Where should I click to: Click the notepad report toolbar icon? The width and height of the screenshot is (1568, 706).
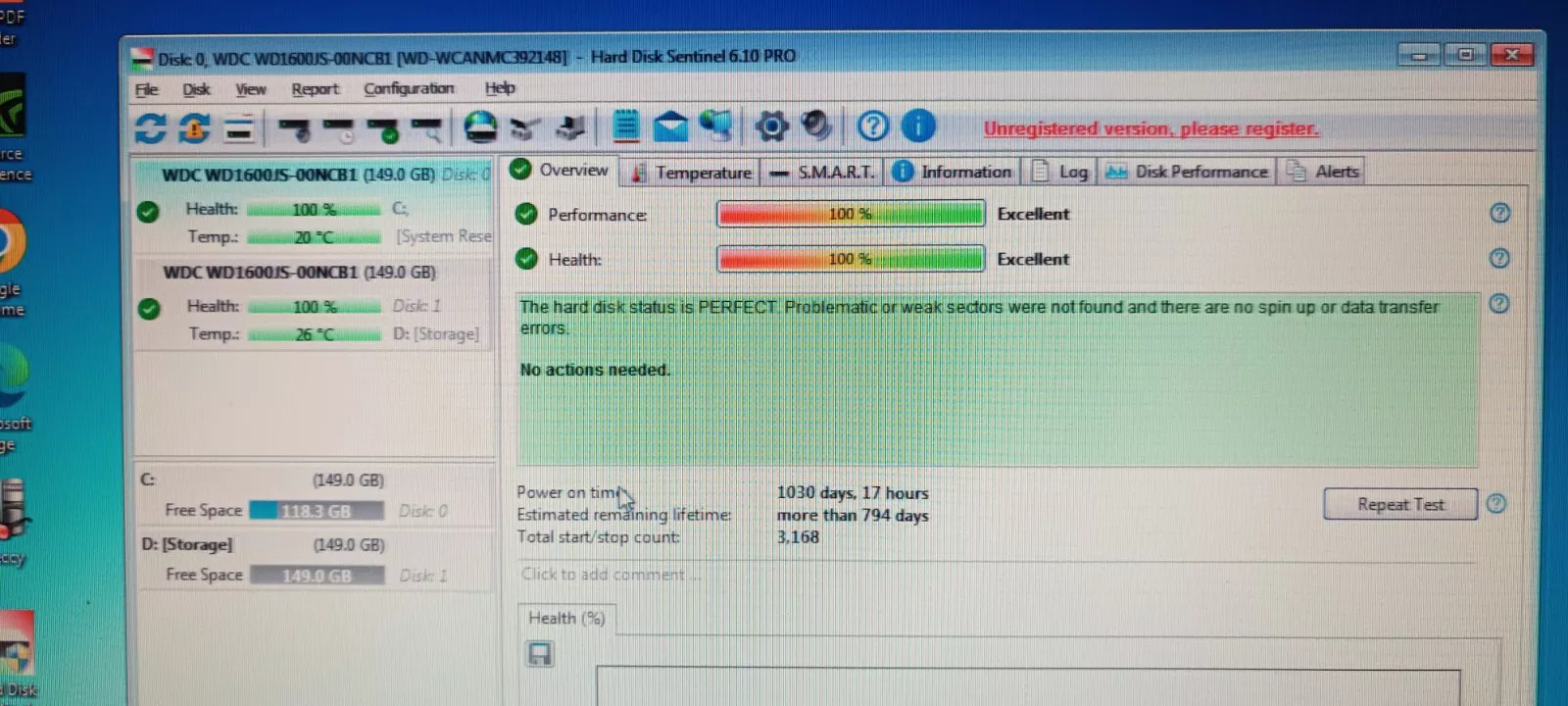[626, 126]
